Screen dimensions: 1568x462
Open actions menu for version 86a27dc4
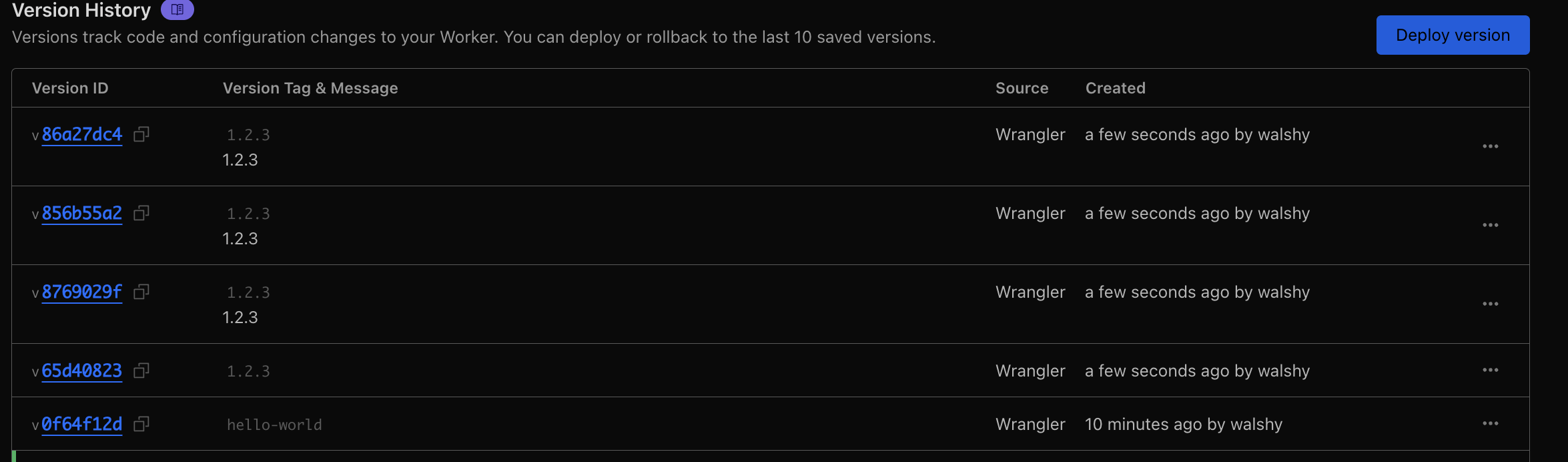1490,147
